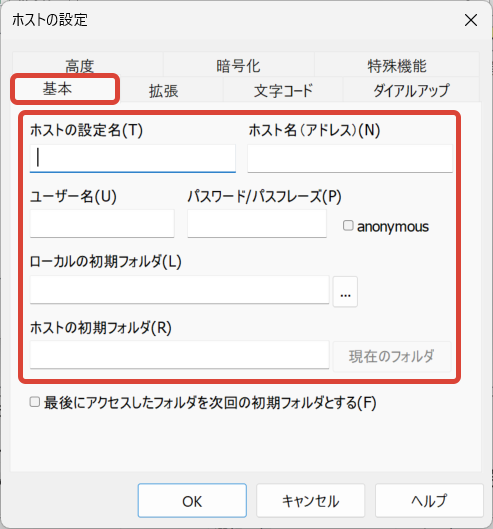
Task: Select the パスワード/パスフレーズ field
Action: click(257, 223)
